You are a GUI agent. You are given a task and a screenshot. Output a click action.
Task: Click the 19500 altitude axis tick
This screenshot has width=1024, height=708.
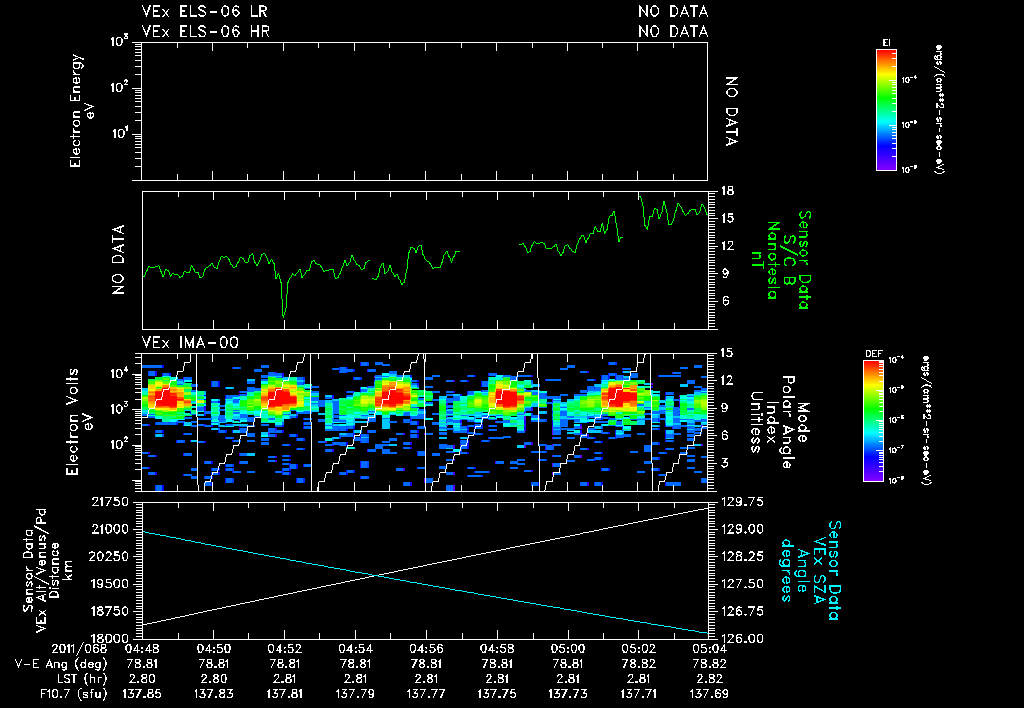(111, 584)
